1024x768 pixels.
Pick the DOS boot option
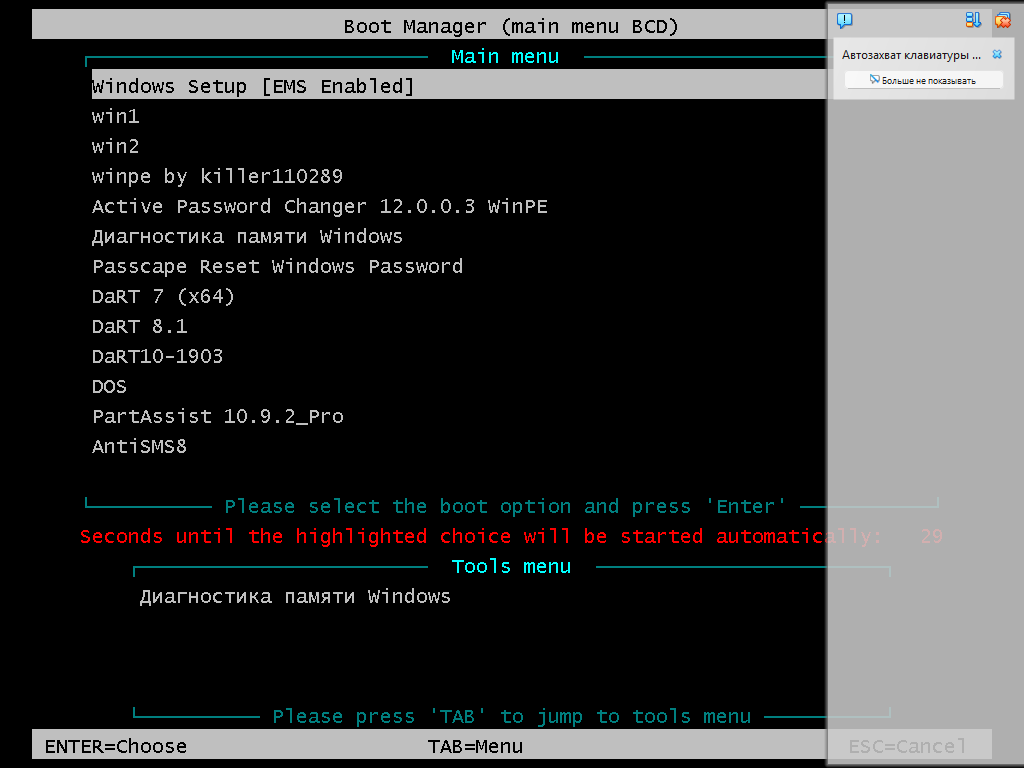(x=109, y=386)
